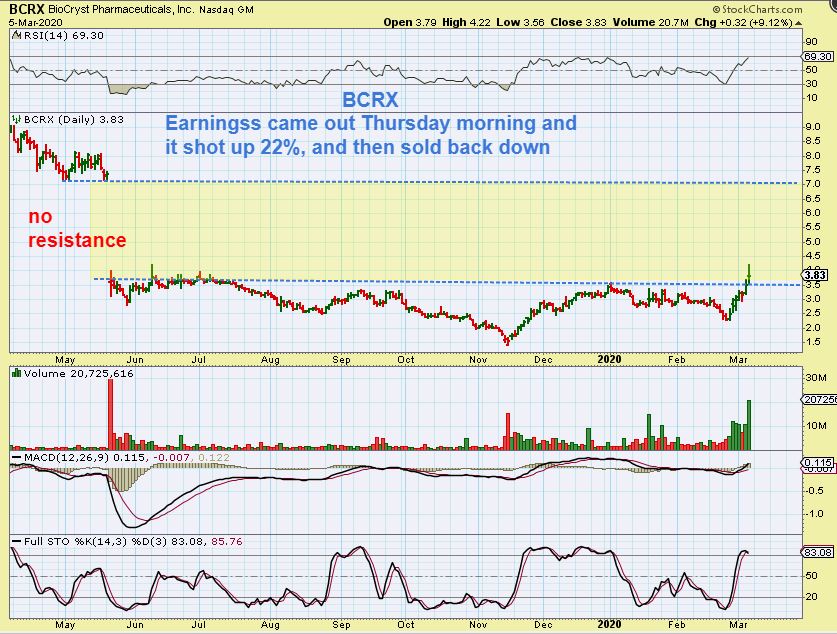This screenshot has height=634, width=837.
Task: Click the 5-Mar-2020 date label
Action: [36, 22]
